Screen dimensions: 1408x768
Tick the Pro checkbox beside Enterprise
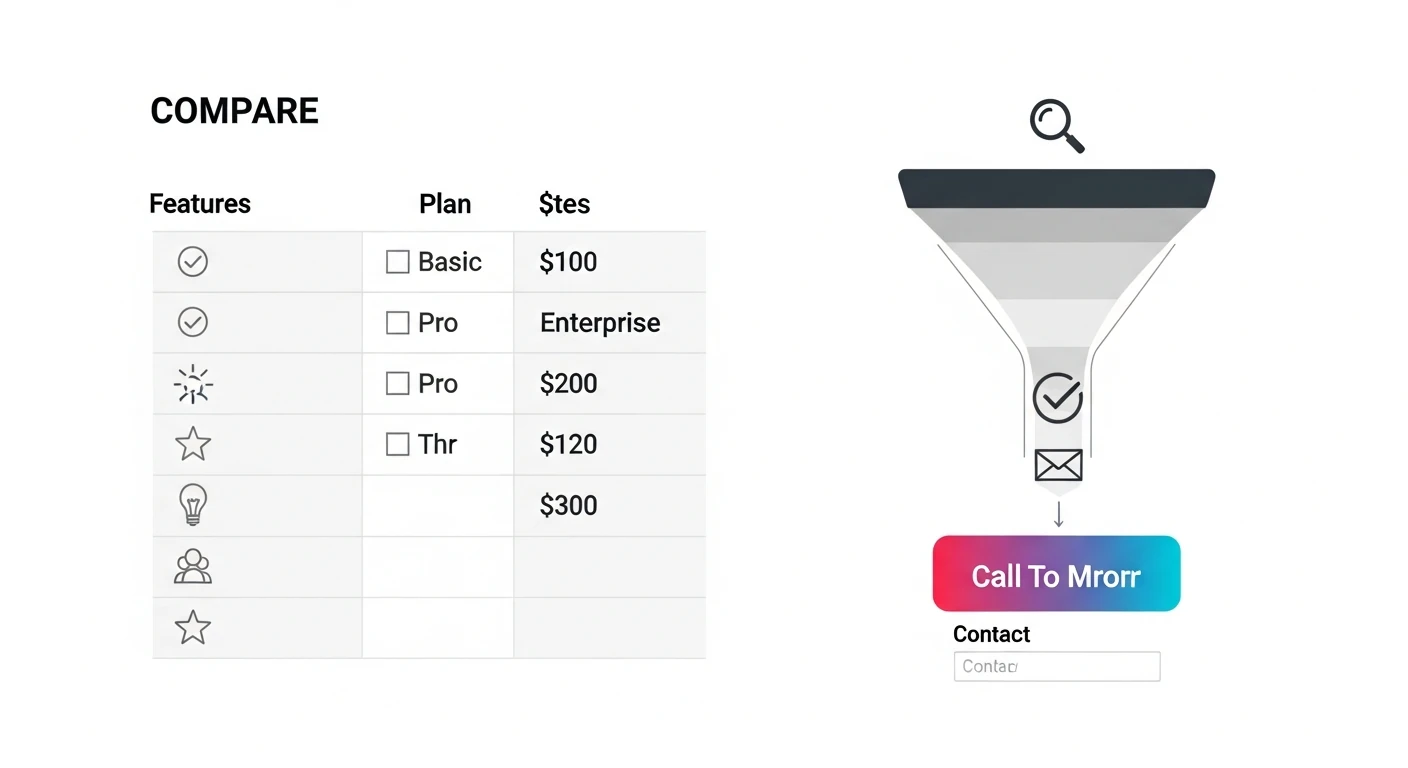point(397,323)
